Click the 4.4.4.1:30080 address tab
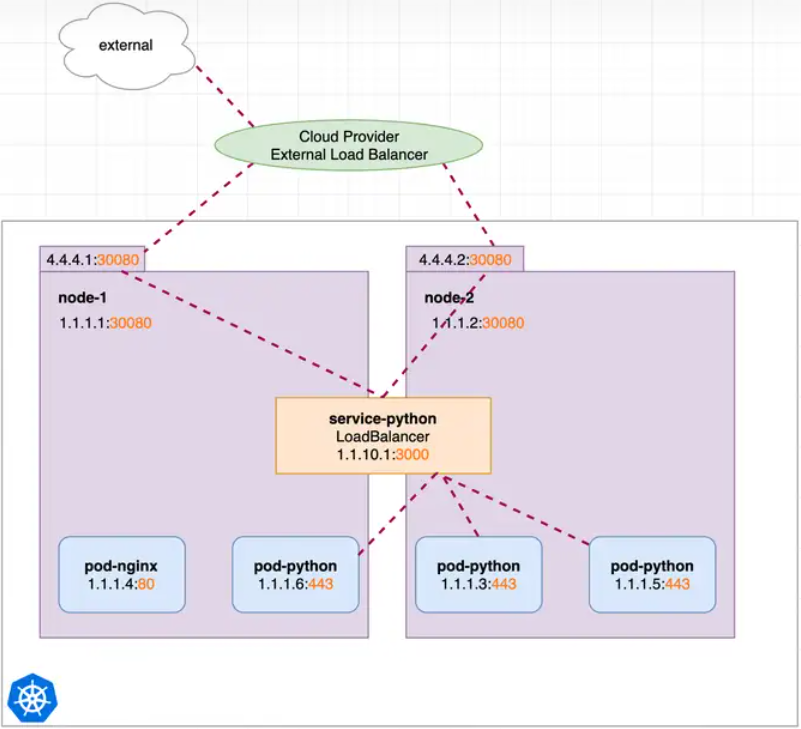Screen dimensions: 801x729 click(x=93, y=260)
